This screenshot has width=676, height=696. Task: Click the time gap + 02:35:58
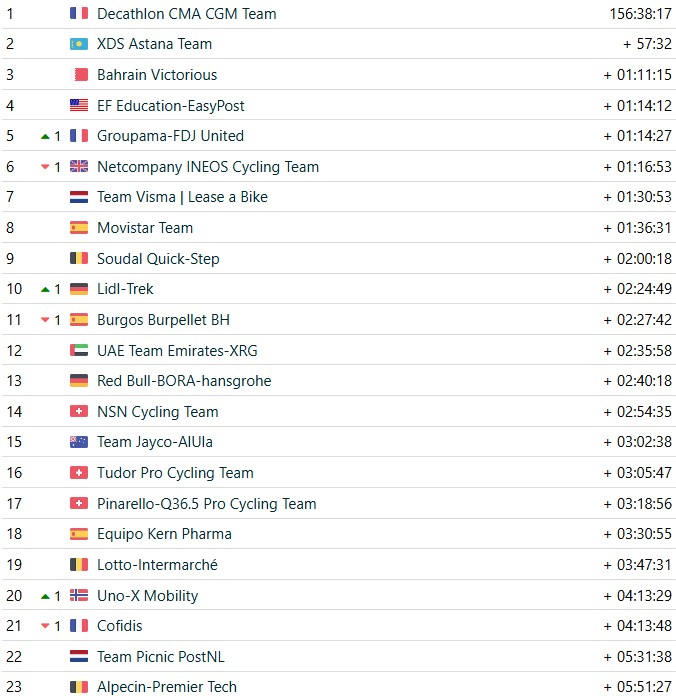(638, 351)
